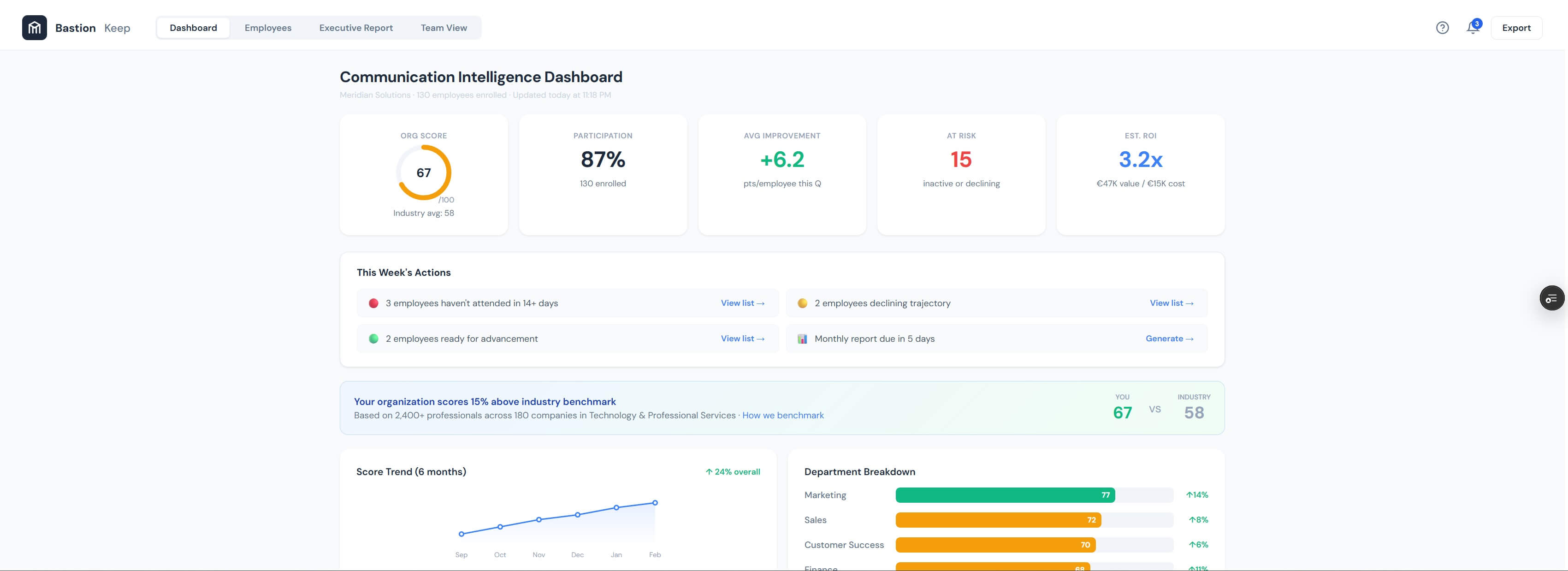Open the How we benchmark link
Screen dimensions: 1568x571
[782, 415]
